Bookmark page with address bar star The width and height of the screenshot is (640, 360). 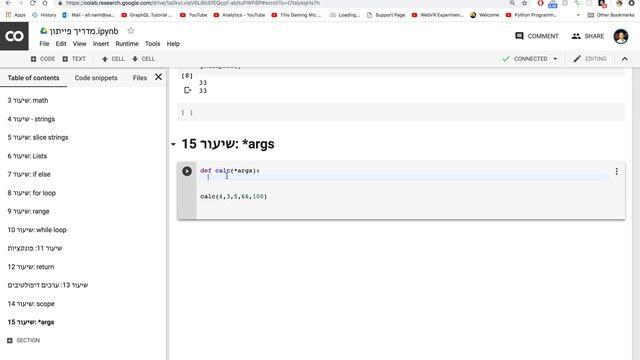pyautogui.click(x=524, y=3)
